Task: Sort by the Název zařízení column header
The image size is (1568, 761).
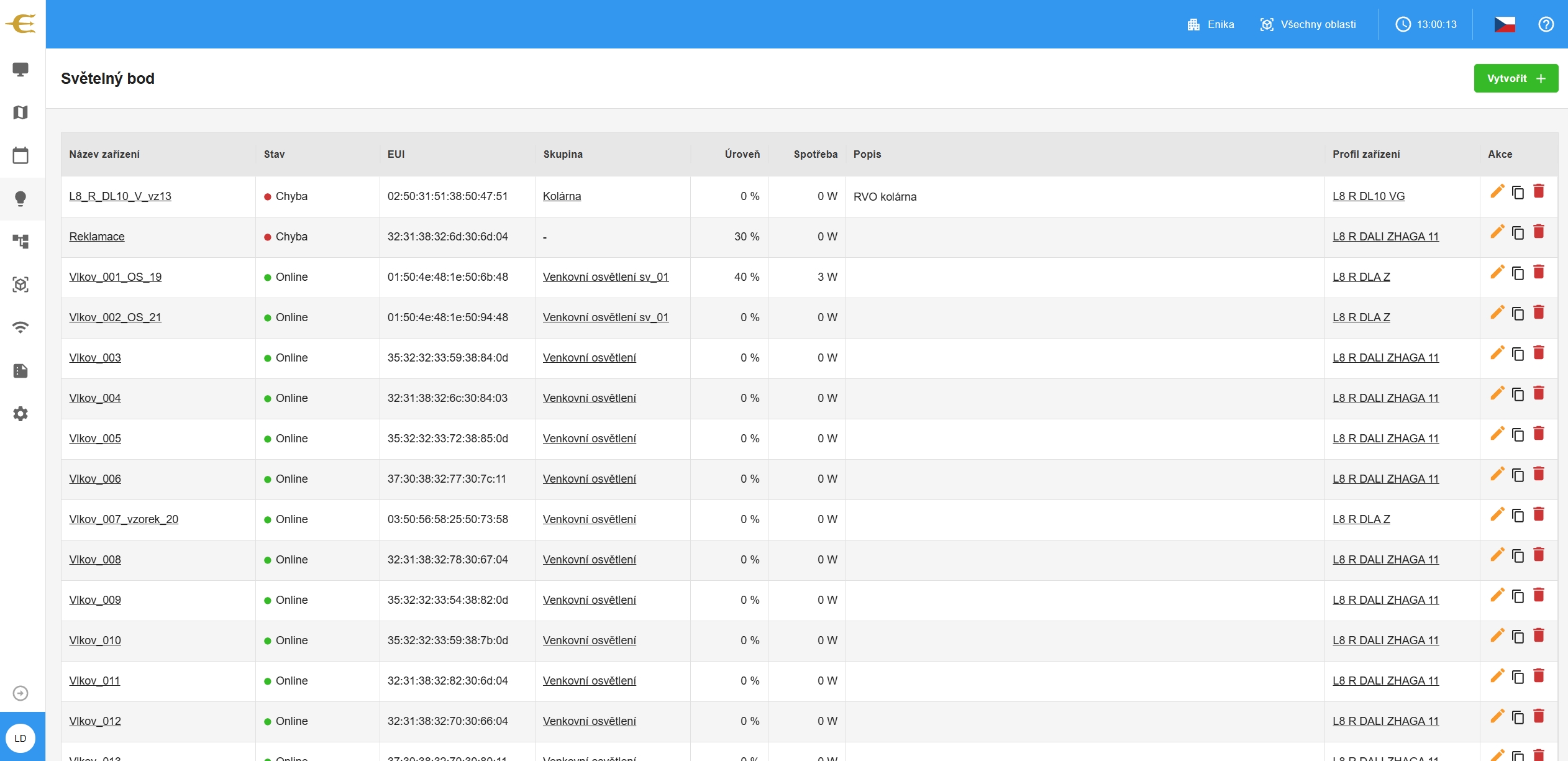Action: click(x=104, y=154)
